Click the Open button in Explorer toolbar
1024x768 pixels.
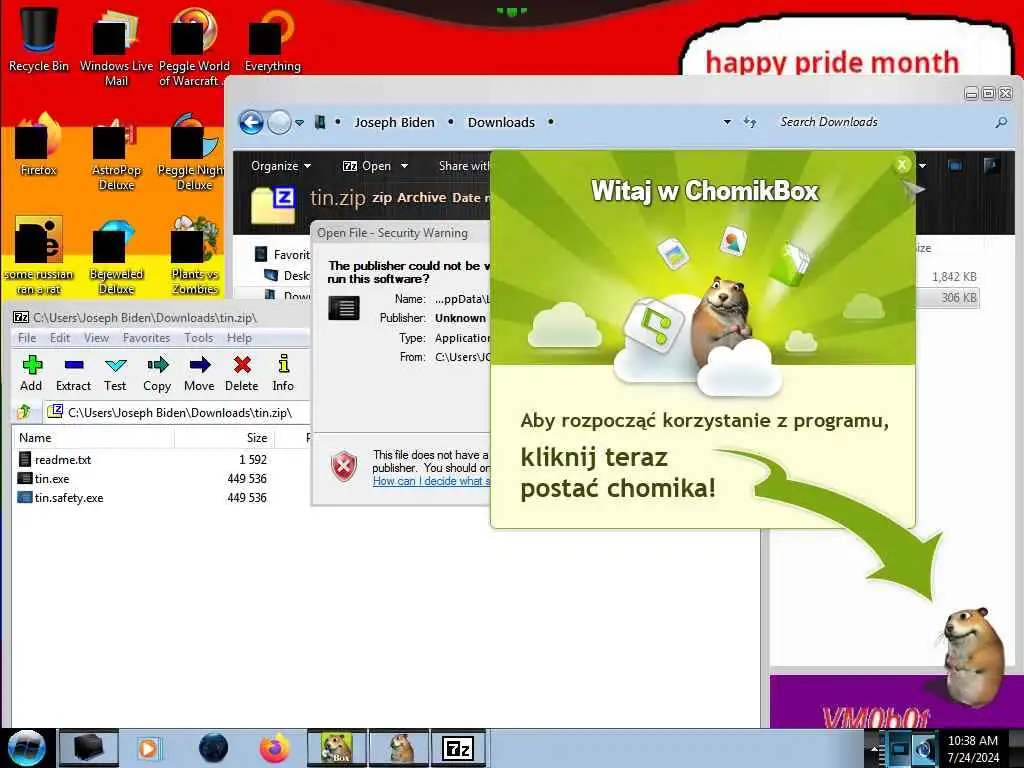point(367,166)
